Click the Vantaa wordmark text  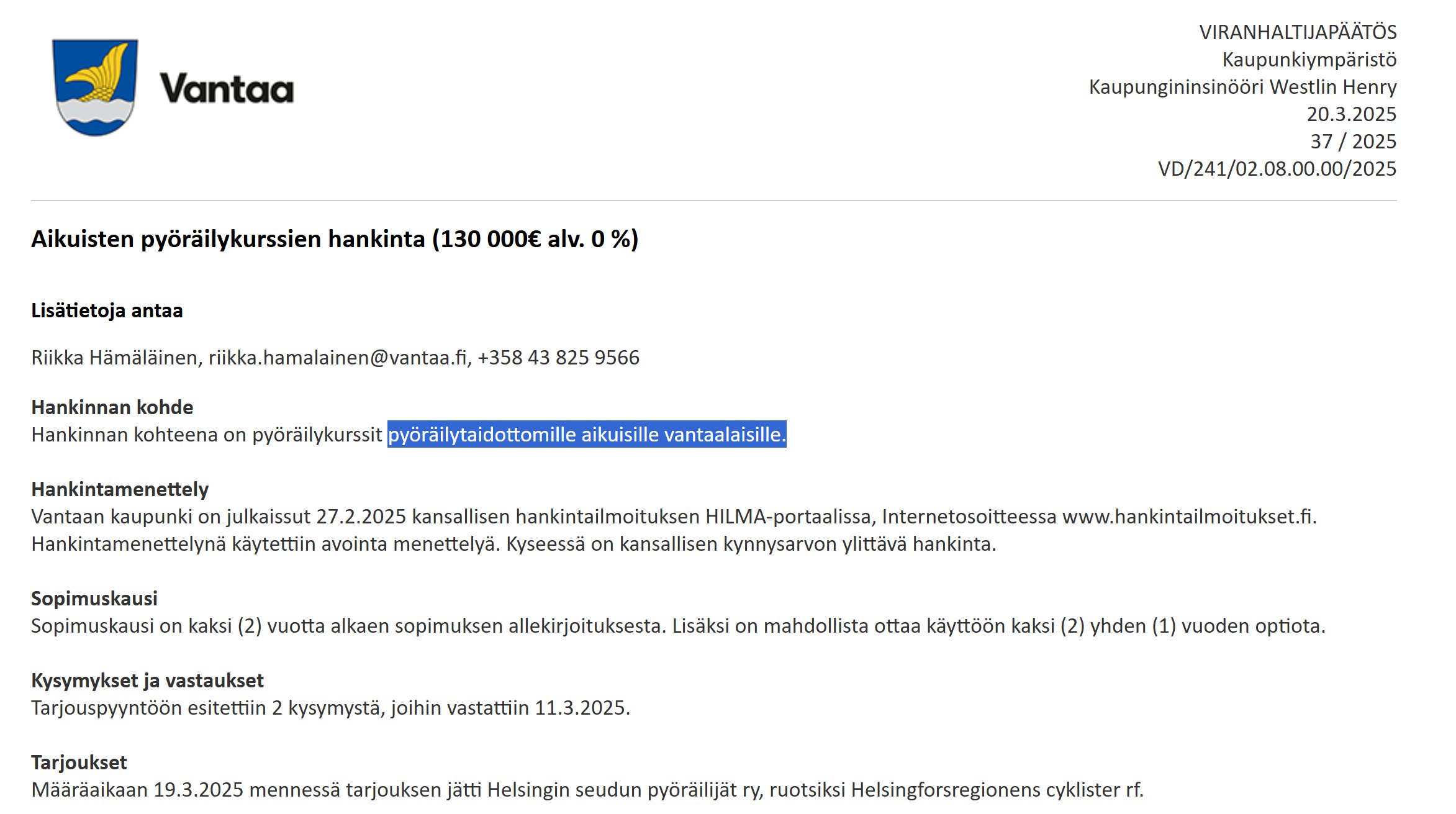[227, 89]
